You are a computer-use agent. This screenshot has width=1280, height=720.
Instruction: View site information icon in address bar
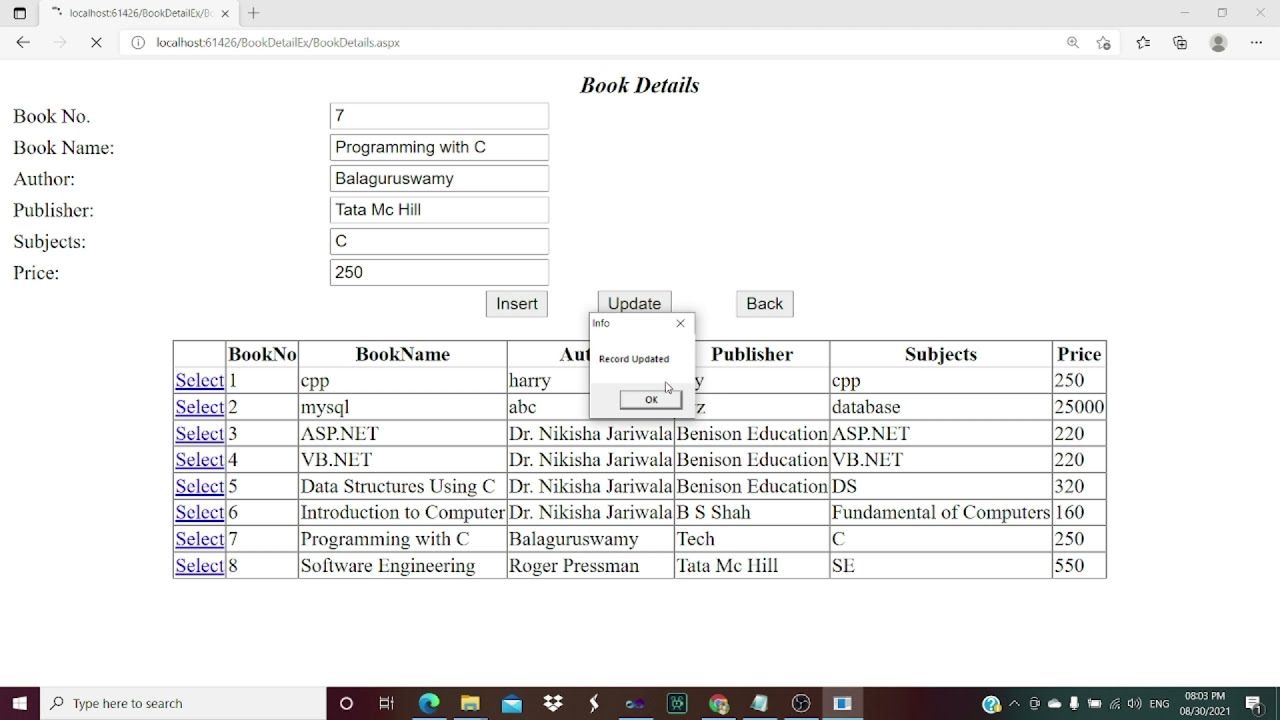(138, 43)
